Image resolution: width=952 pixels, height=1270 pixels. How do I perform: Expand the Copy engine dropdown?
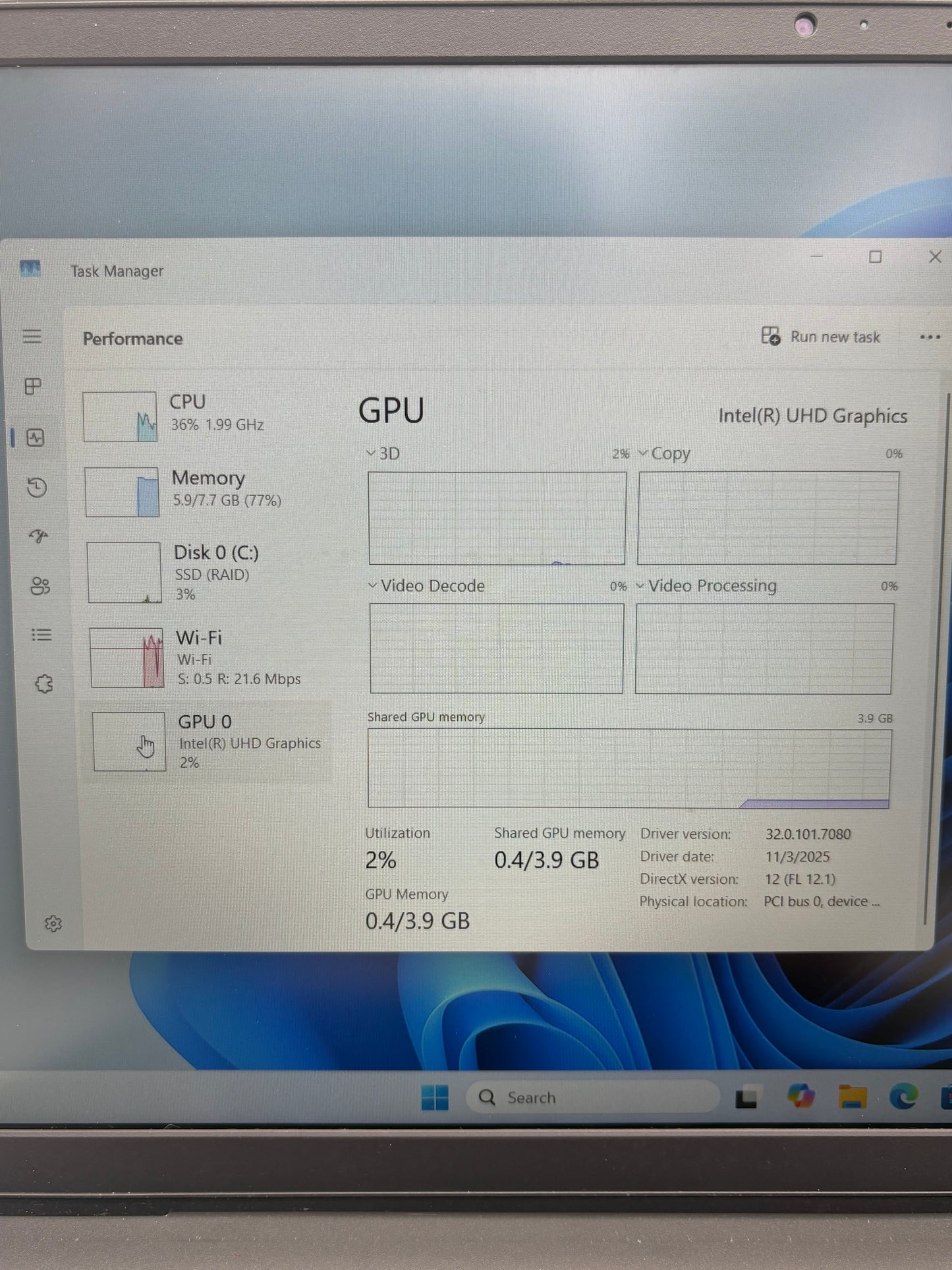click(643, 453)
